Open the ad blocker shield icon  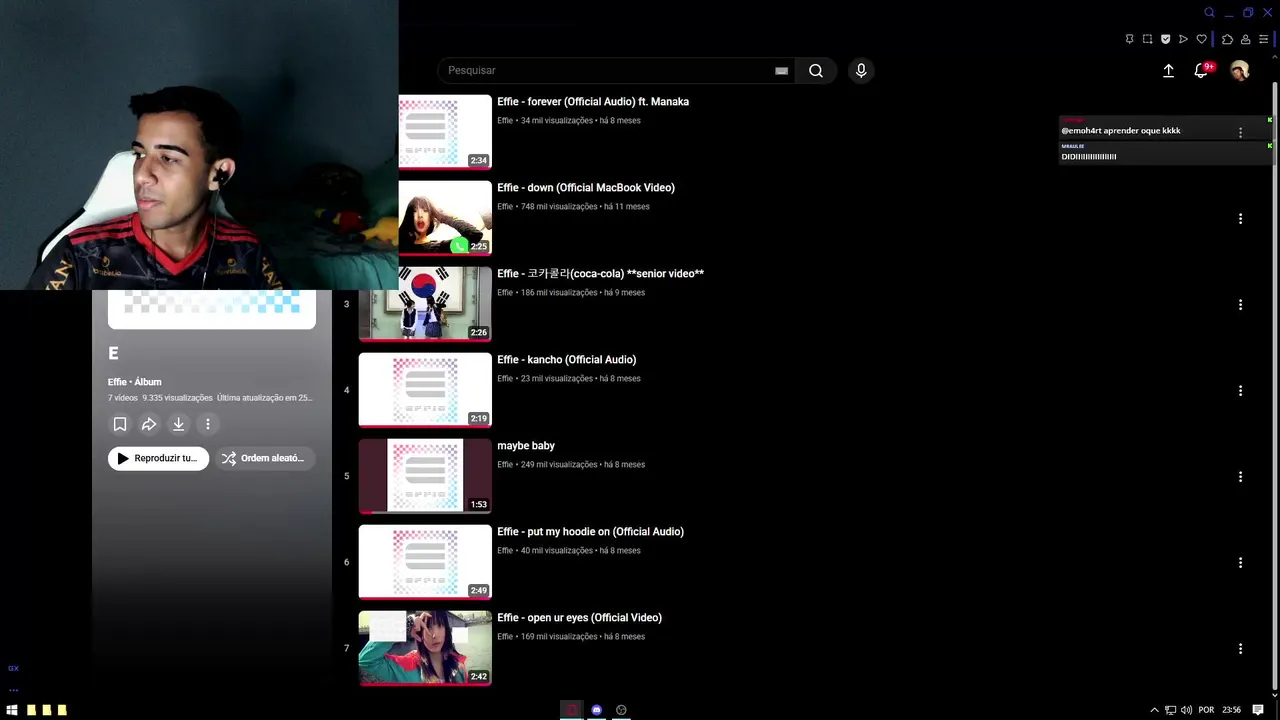tap(1165, 39)
